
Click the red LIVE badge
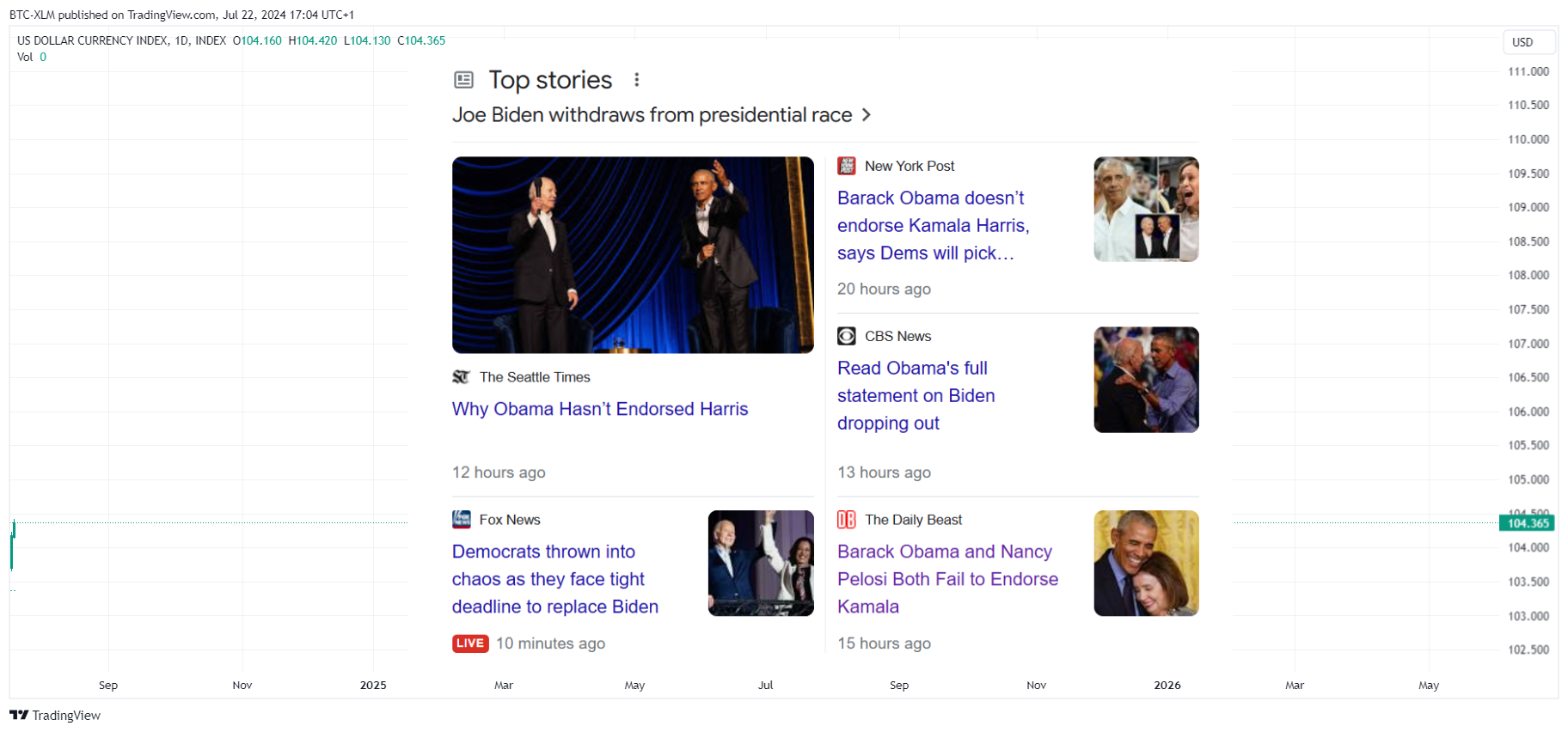coord(470,644)
